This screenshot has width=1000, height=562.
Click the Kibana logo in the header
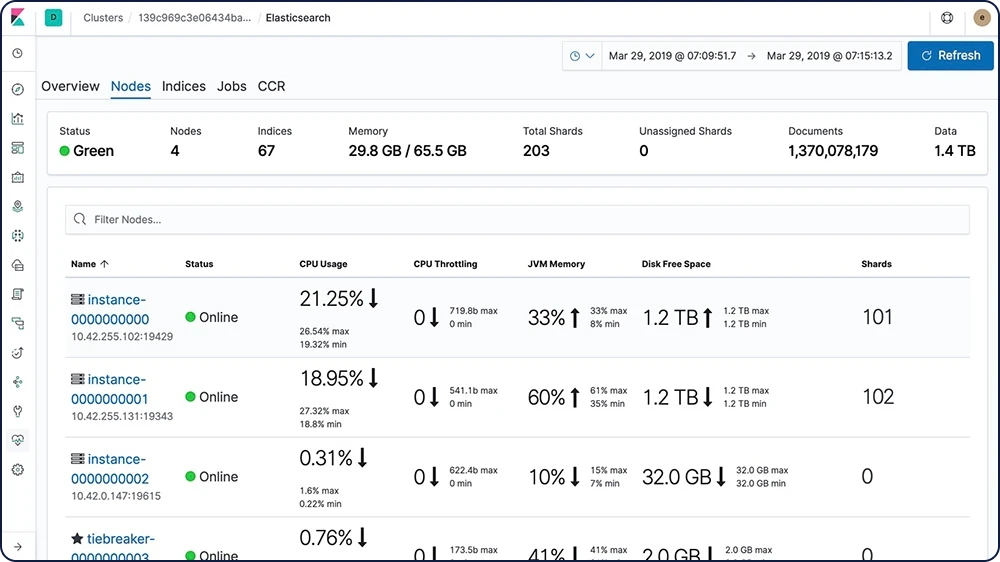pyautogui.click(x=18, y=17)
